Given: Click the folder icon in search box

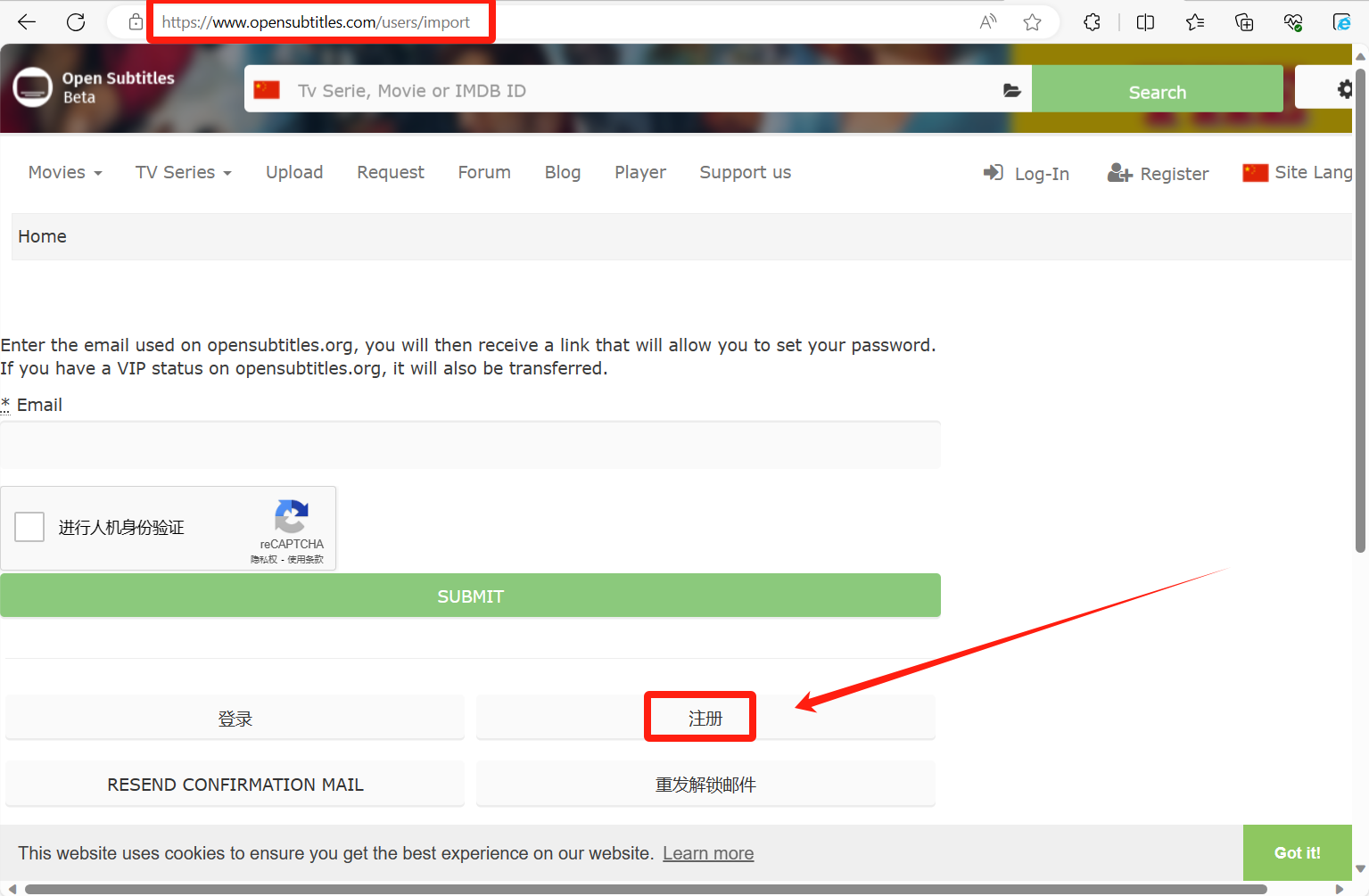Looking at the screenshot, I should [1011, 90].
